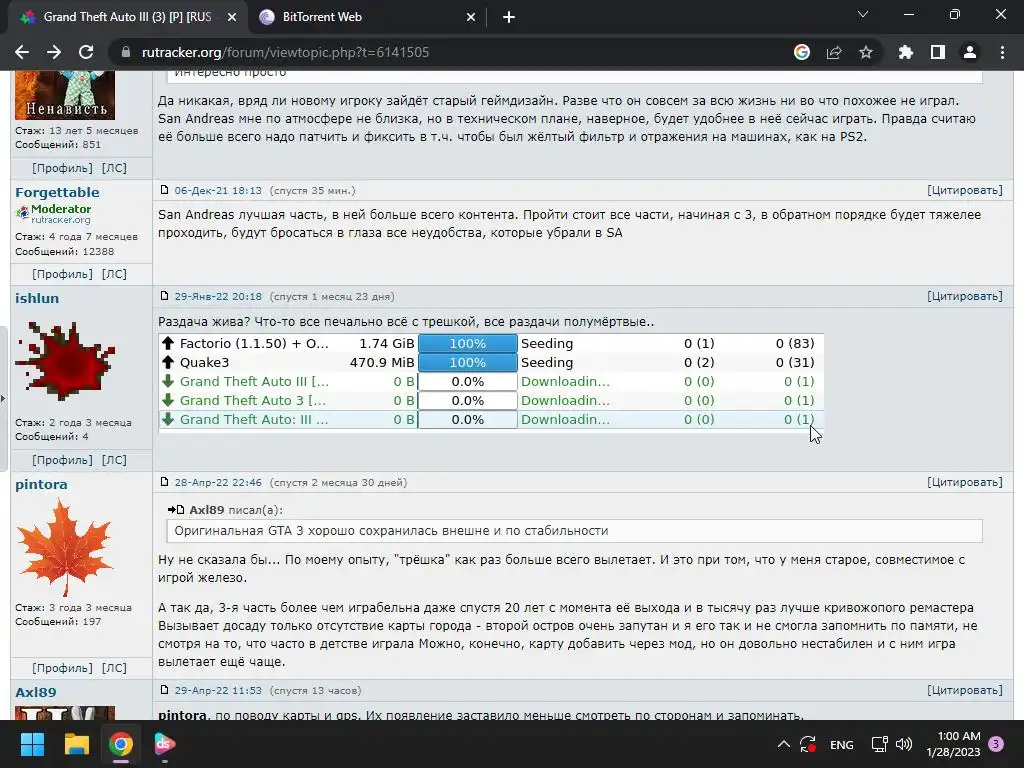The height and width of the screenshot is (768, 1024).
Task: Click the Google icon in address bar
Action: point(802,52)
